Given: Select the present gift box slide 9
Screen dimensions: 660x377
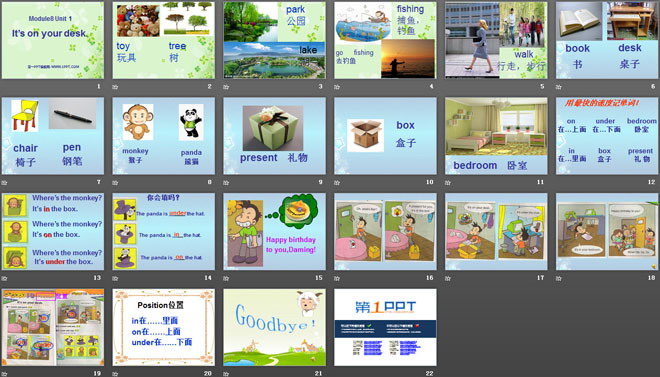Looking at the screenshot, I should coord(274,136).
